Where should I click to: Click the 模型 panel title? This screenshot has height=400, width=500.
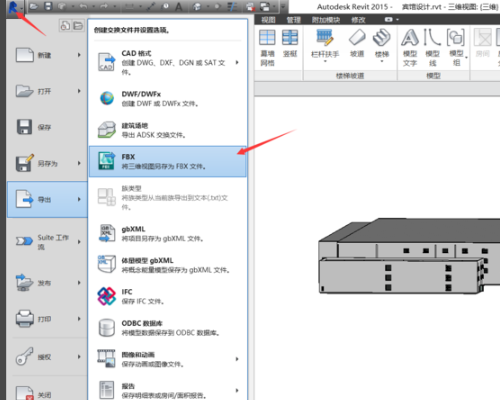click(433, 76)
